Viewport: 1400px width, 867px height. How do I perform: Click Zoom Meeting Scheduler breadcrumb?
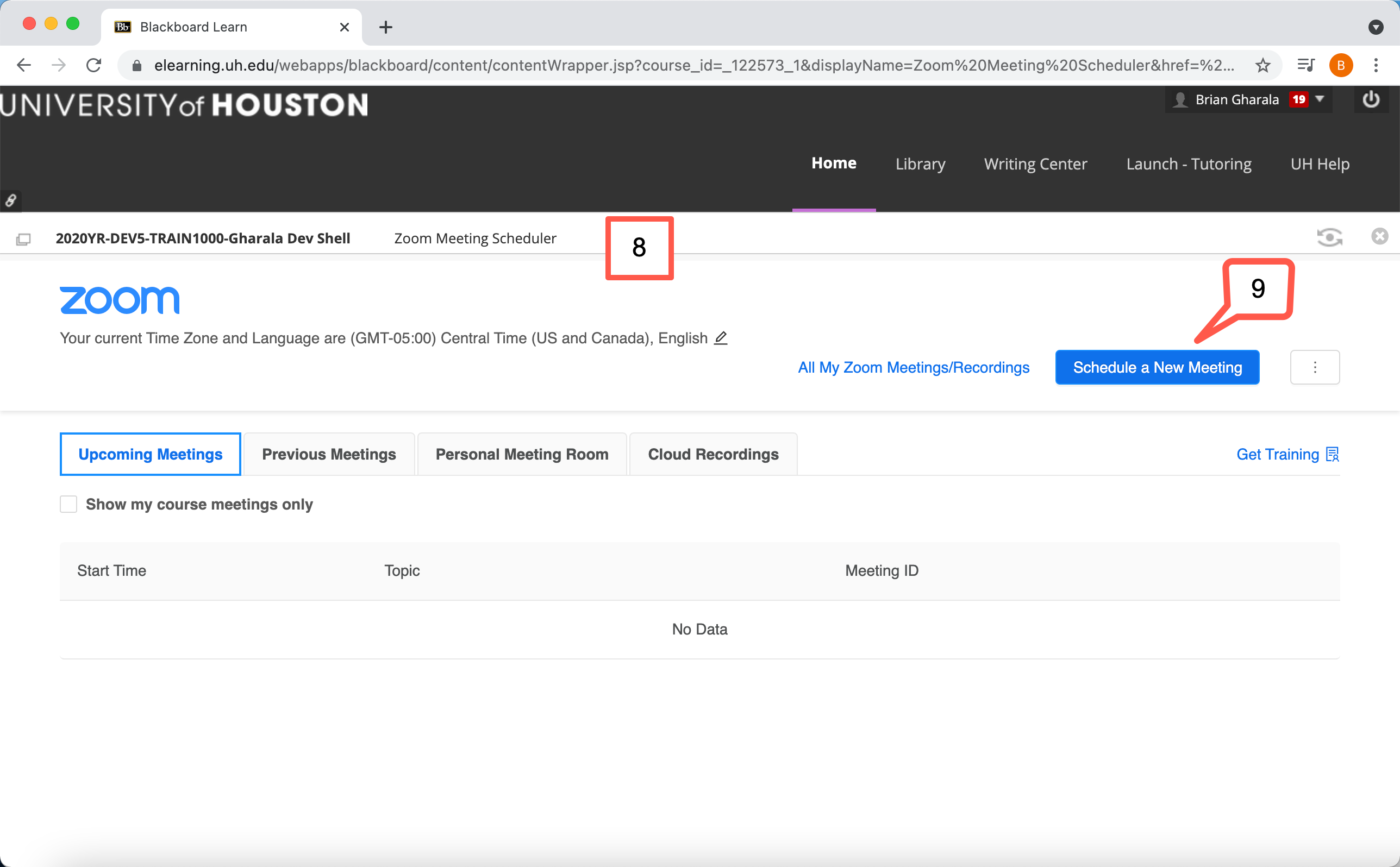tap(475, 238)
